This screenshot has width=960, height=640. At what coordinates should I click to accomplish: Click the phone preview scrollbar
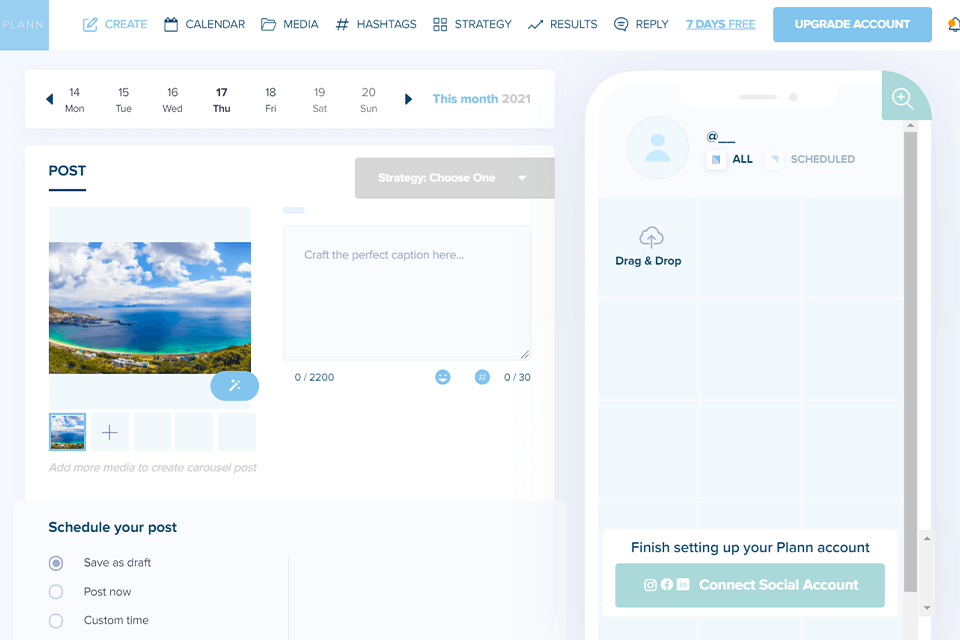coord(910,361)
